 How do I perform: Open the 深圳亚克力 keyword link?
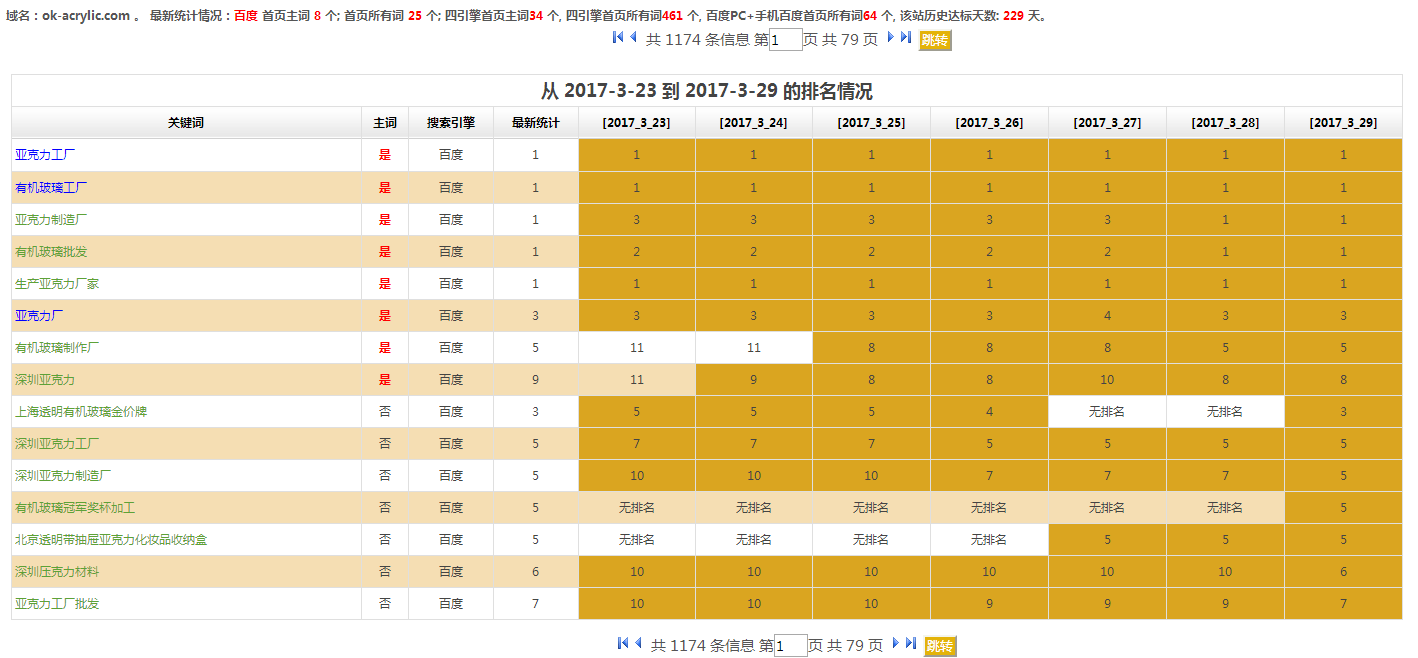click(x=45, y=380)
